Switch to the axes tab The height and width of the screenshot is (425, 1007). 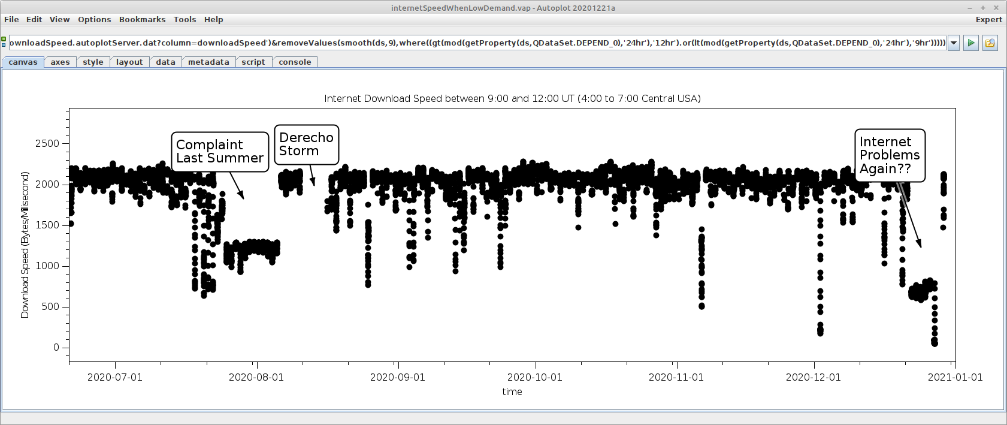click(60, 62)
